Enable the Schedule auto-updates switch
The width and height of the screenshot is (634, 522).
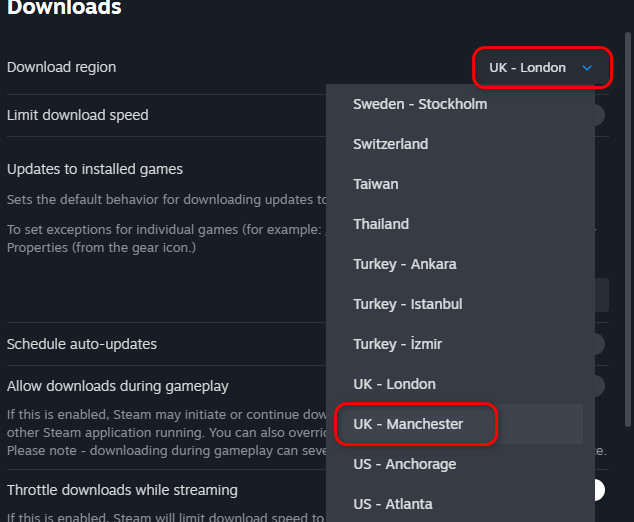(597, 344)
